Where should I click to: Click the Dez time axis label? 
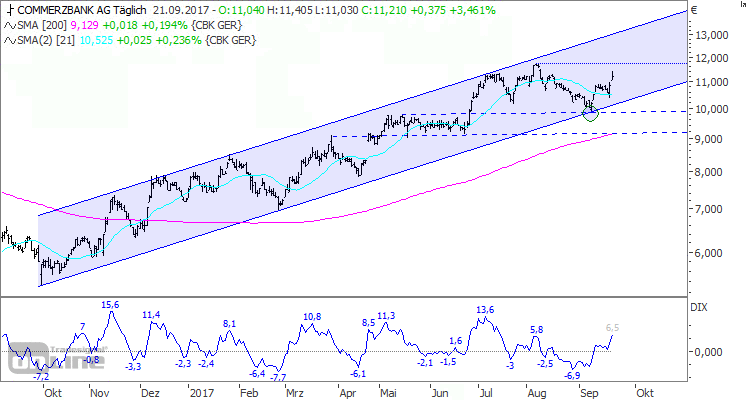click(x=150, y=393)
